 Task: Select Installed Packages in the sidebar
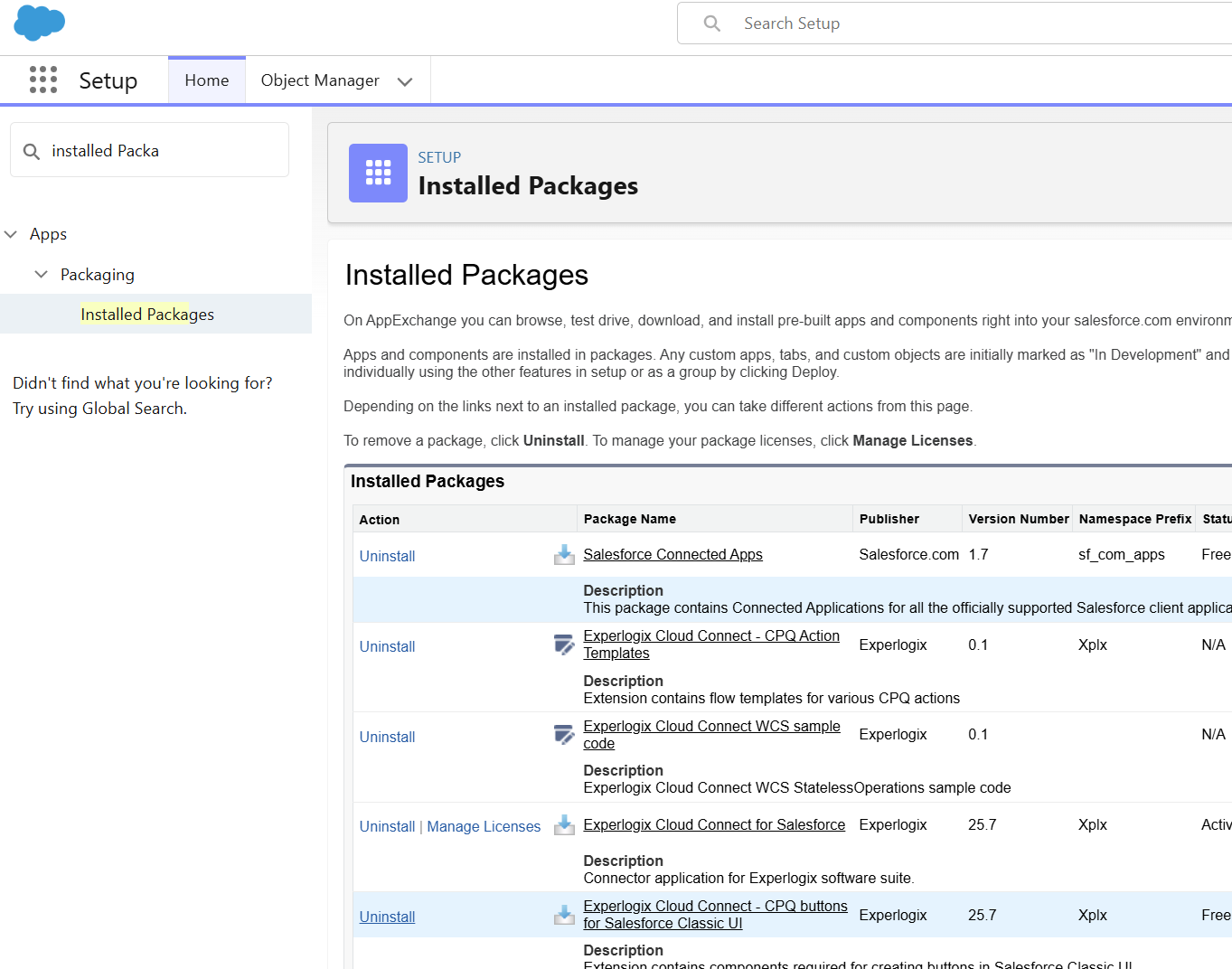(x=147, y=314)
